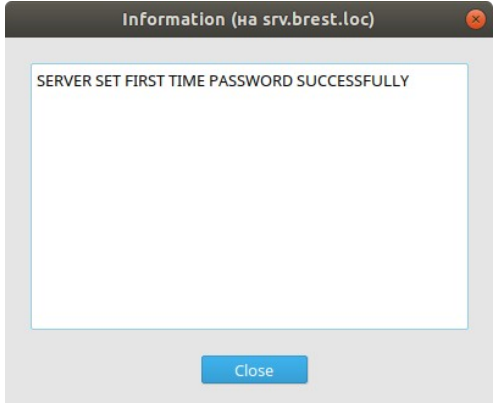Dismiss dialog with the orange X icon

tap(476, 20)
